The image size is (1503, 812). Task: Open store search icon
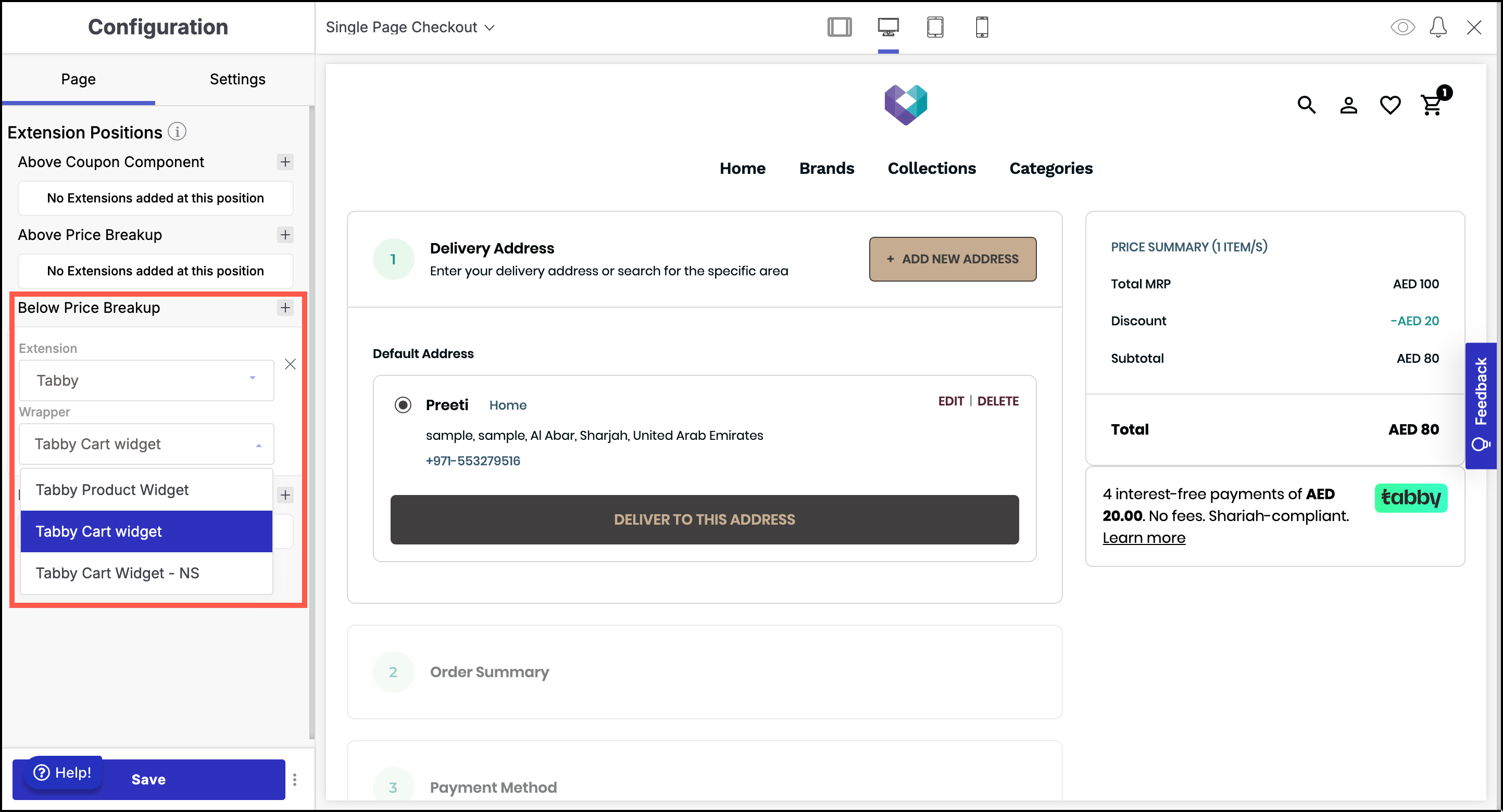point(1306,105)
